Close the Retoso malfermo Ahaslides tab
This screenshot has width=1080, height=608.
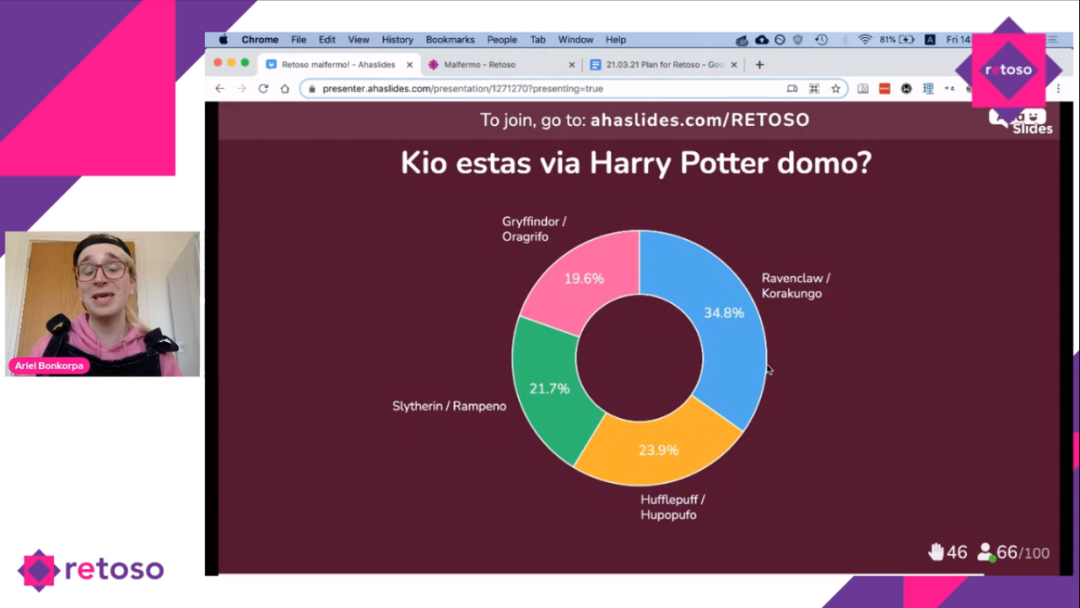coord(409,65)
